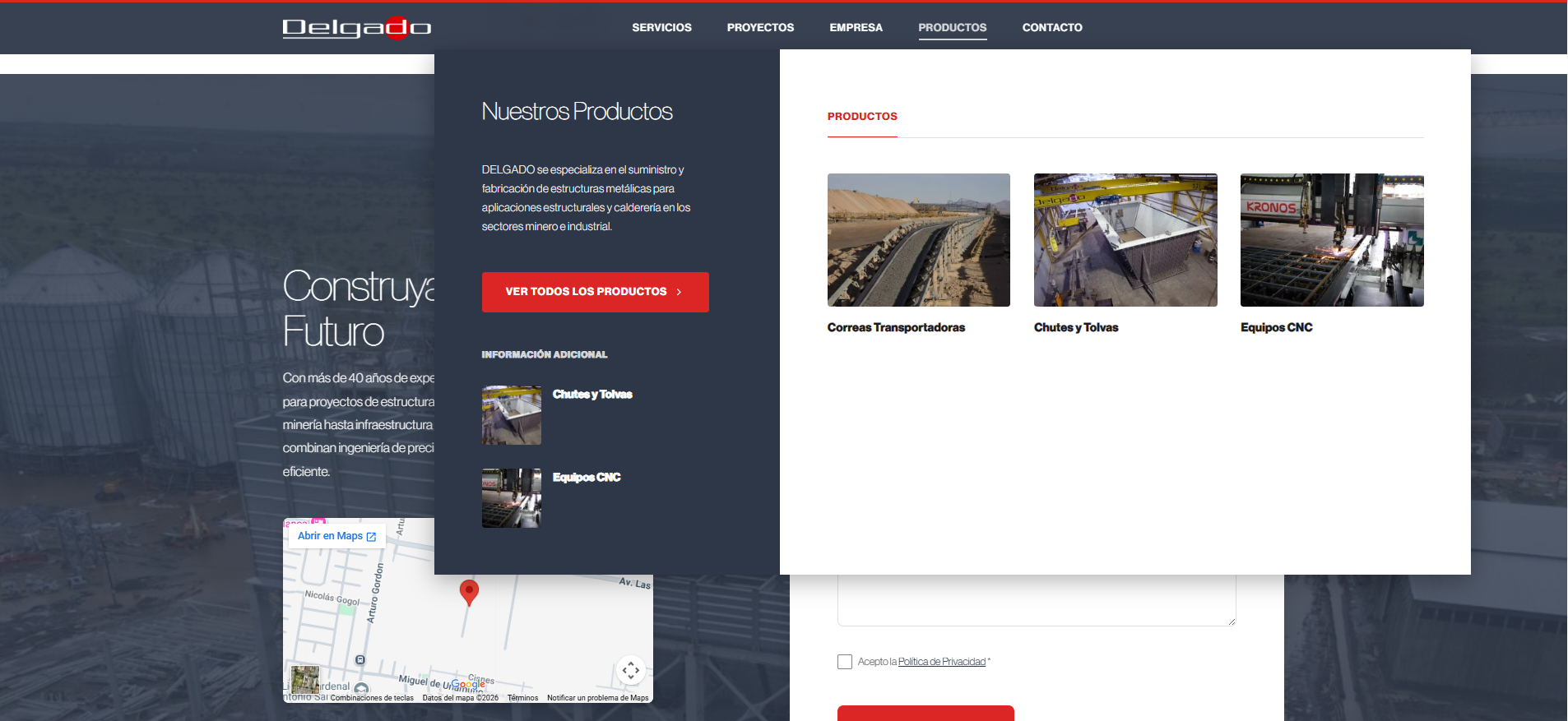1568x721 pixels.
Task: Click the school icon on the map
Action: click(361, 688)
